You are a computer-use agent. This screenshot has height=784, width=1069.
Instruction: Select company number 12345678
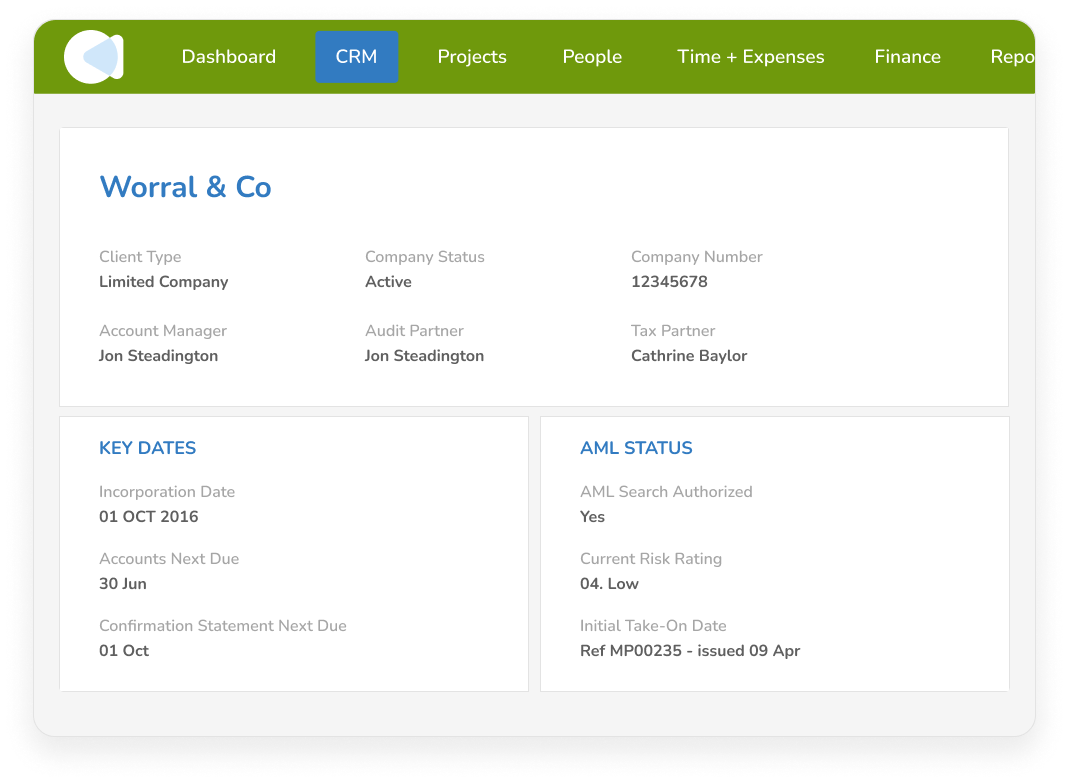pyautogui.click(x=669, y=281)
